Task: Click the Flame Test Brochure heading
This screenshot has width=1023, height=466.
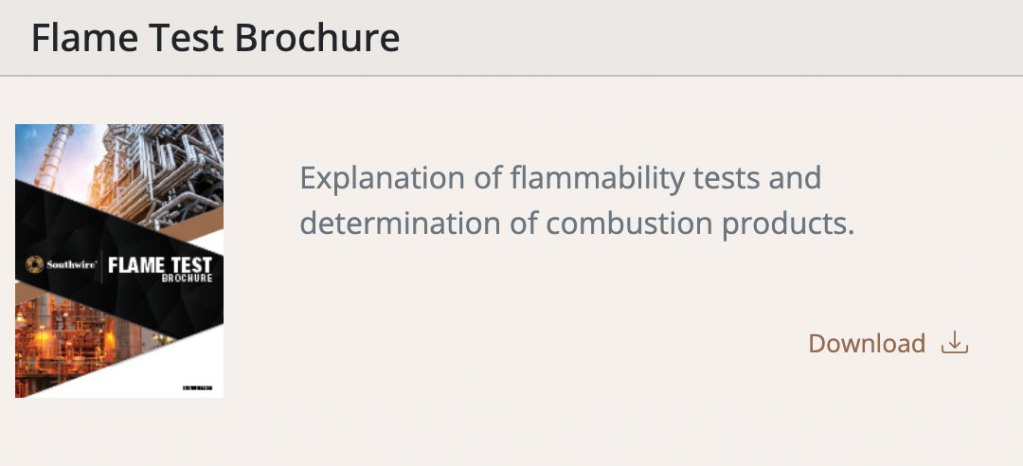Action: tap(215, 38)
